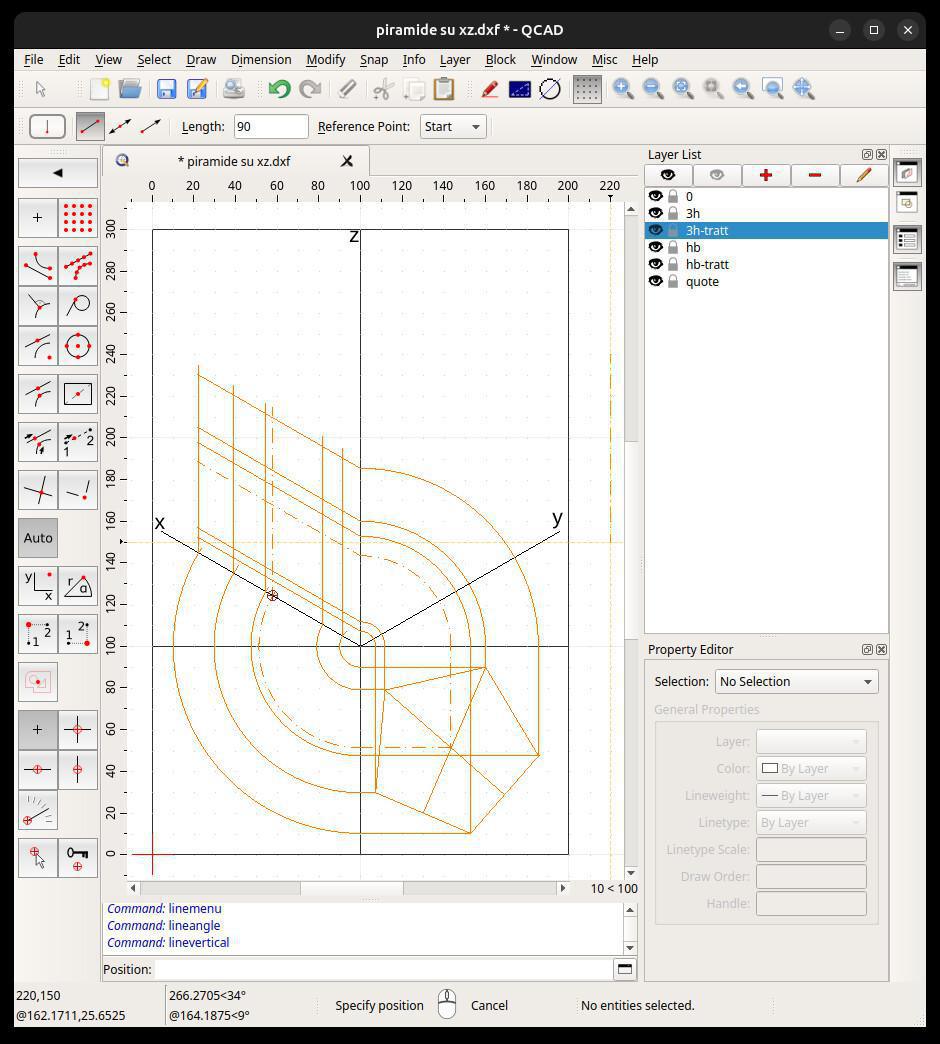Screen dimensions: 940x1044
Task: Click the edit layer pencil icon
Action: 863,175
